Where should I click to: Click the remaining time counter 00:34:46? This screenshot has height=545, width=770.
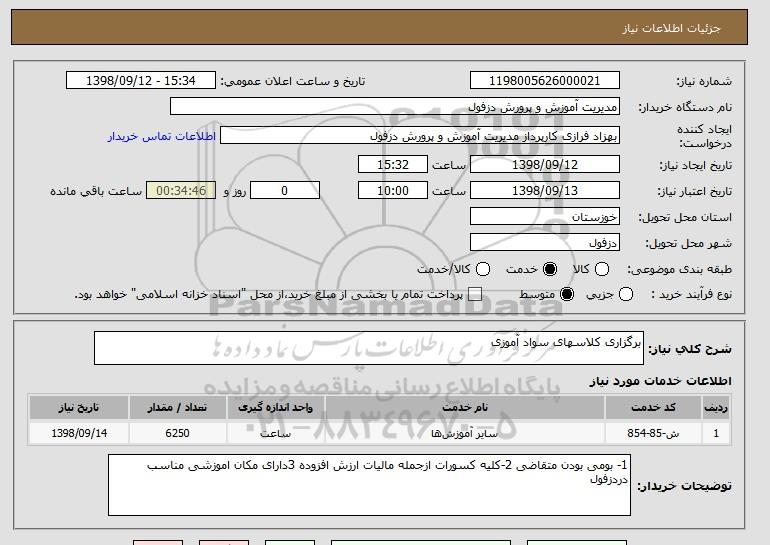pos(181,191)
